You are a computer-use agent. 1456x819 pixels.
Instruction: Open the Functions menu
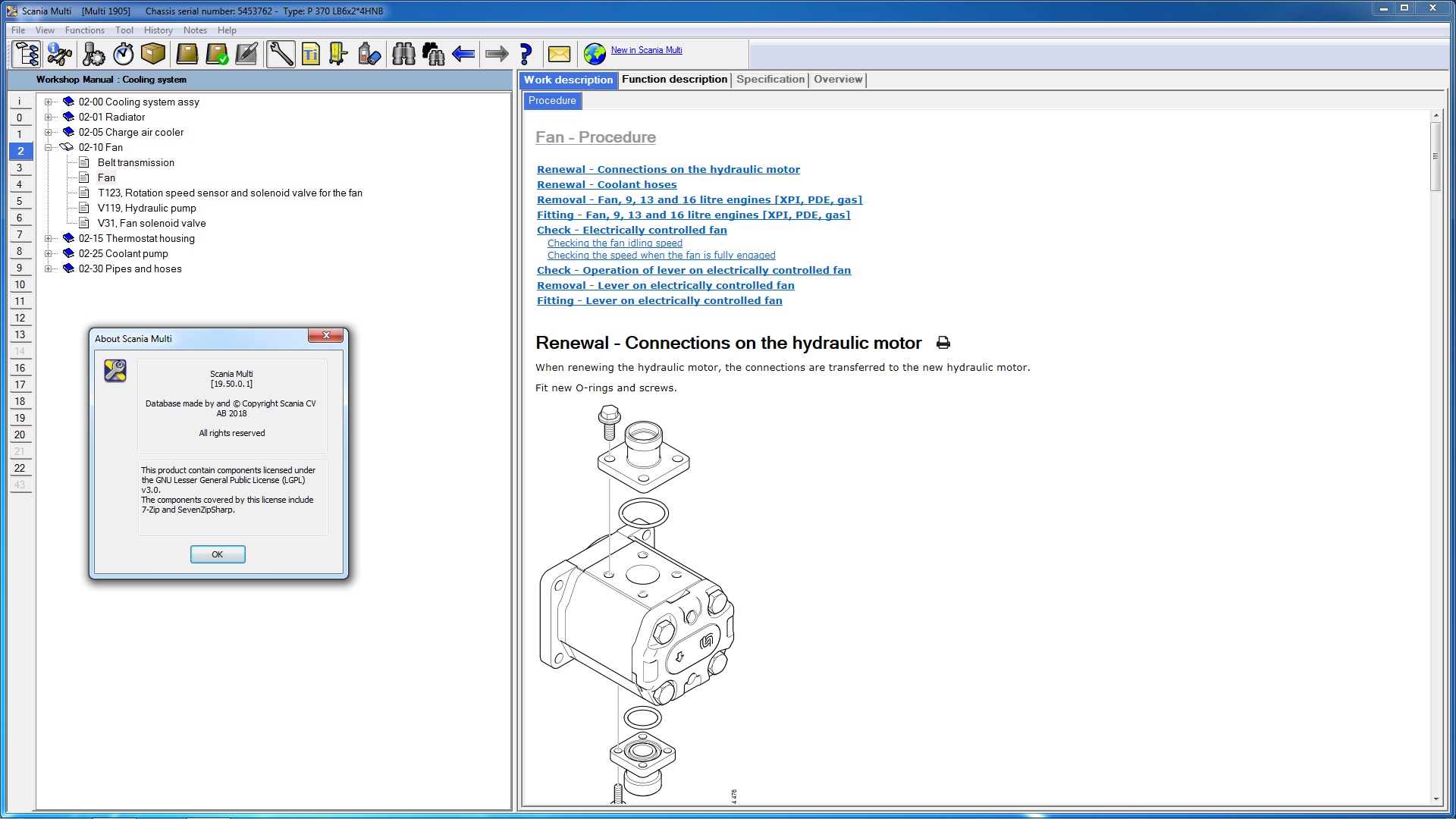tap(84, 30)
